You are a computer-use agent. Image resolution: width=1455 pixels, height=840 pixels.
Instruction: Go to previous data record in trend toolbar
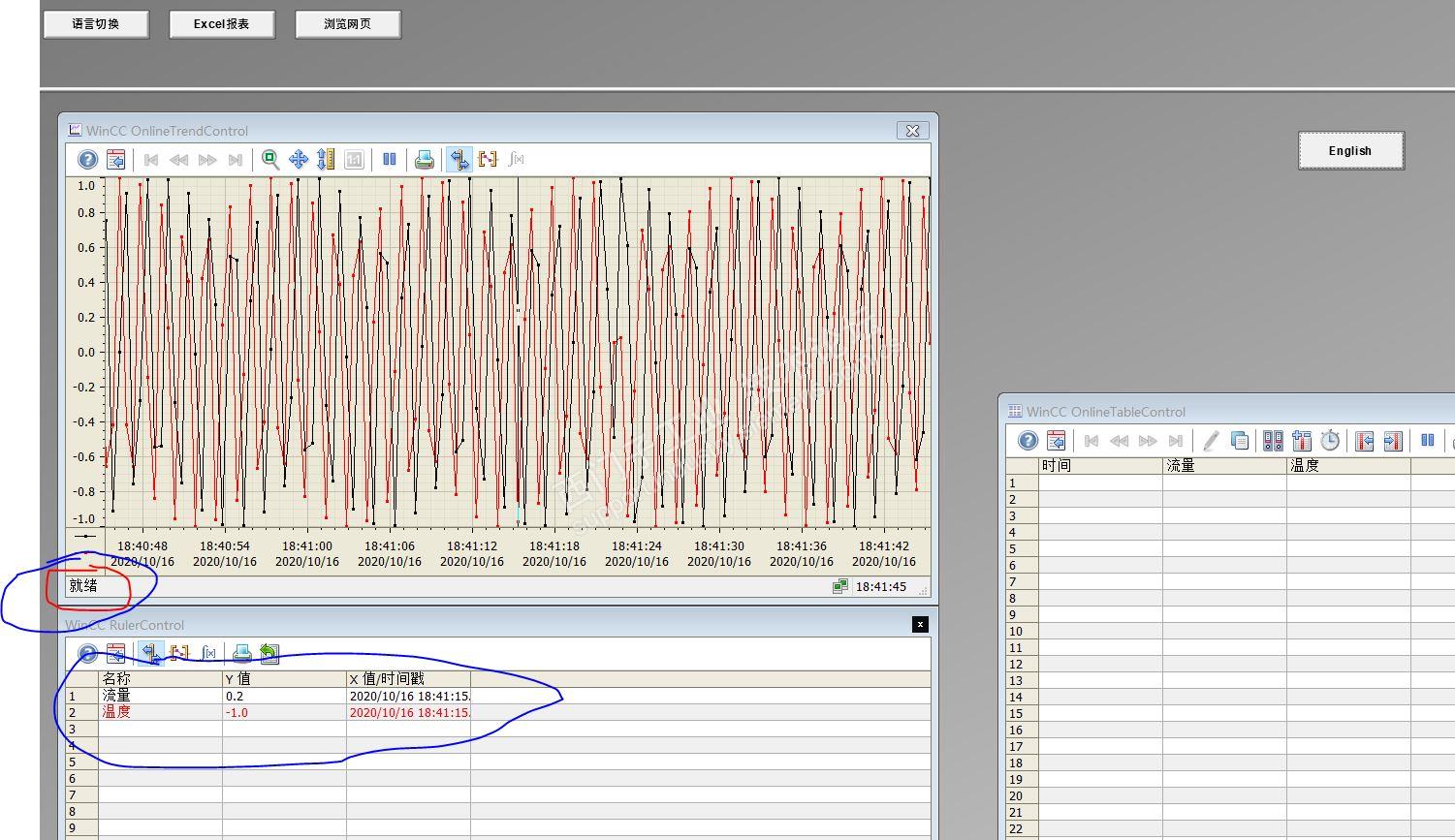coord(178,160)
